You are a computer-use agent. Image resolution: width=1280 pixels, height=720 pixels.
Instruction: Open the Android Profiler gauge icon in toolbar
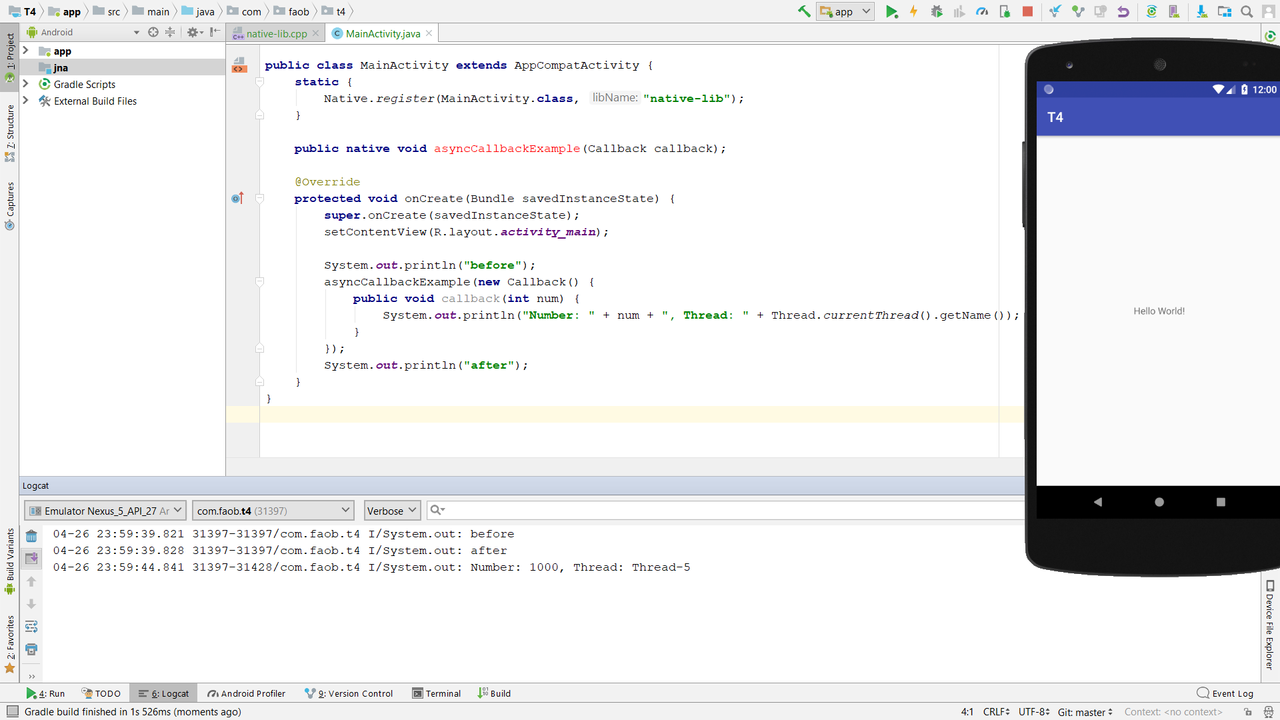click(x=981, y=12)
